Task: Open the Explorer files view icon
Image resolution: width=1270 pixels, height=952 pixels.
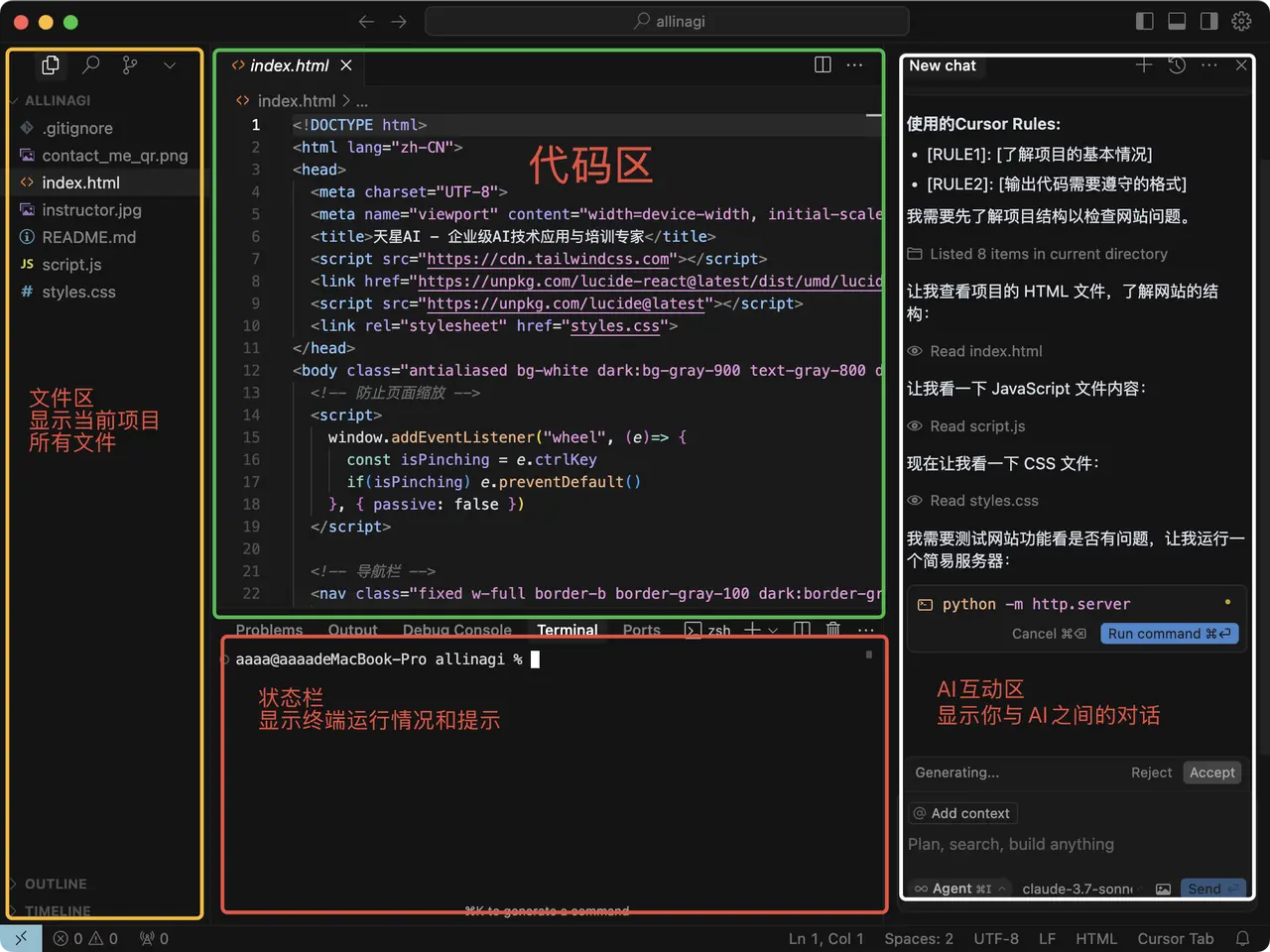Action: pyautogui.click(x=51, y=65)
